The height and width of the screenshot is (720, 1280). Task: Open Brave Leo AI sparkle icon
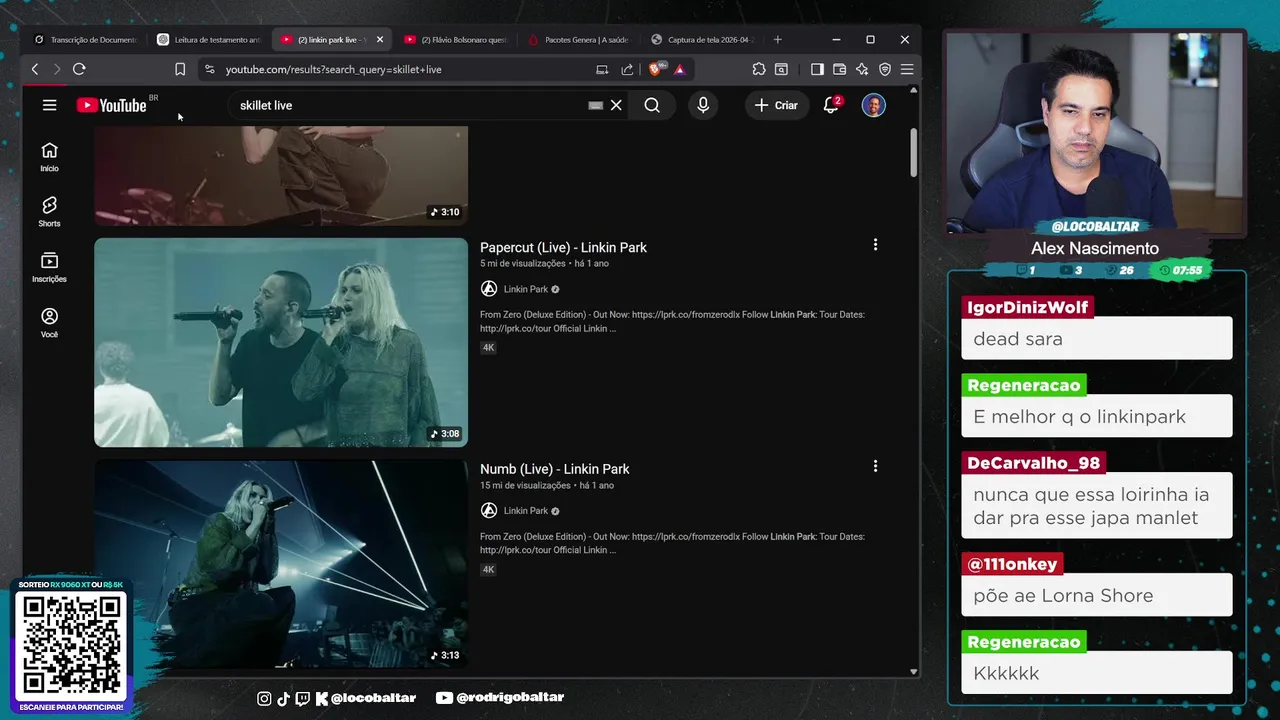(x=862, y=69)
